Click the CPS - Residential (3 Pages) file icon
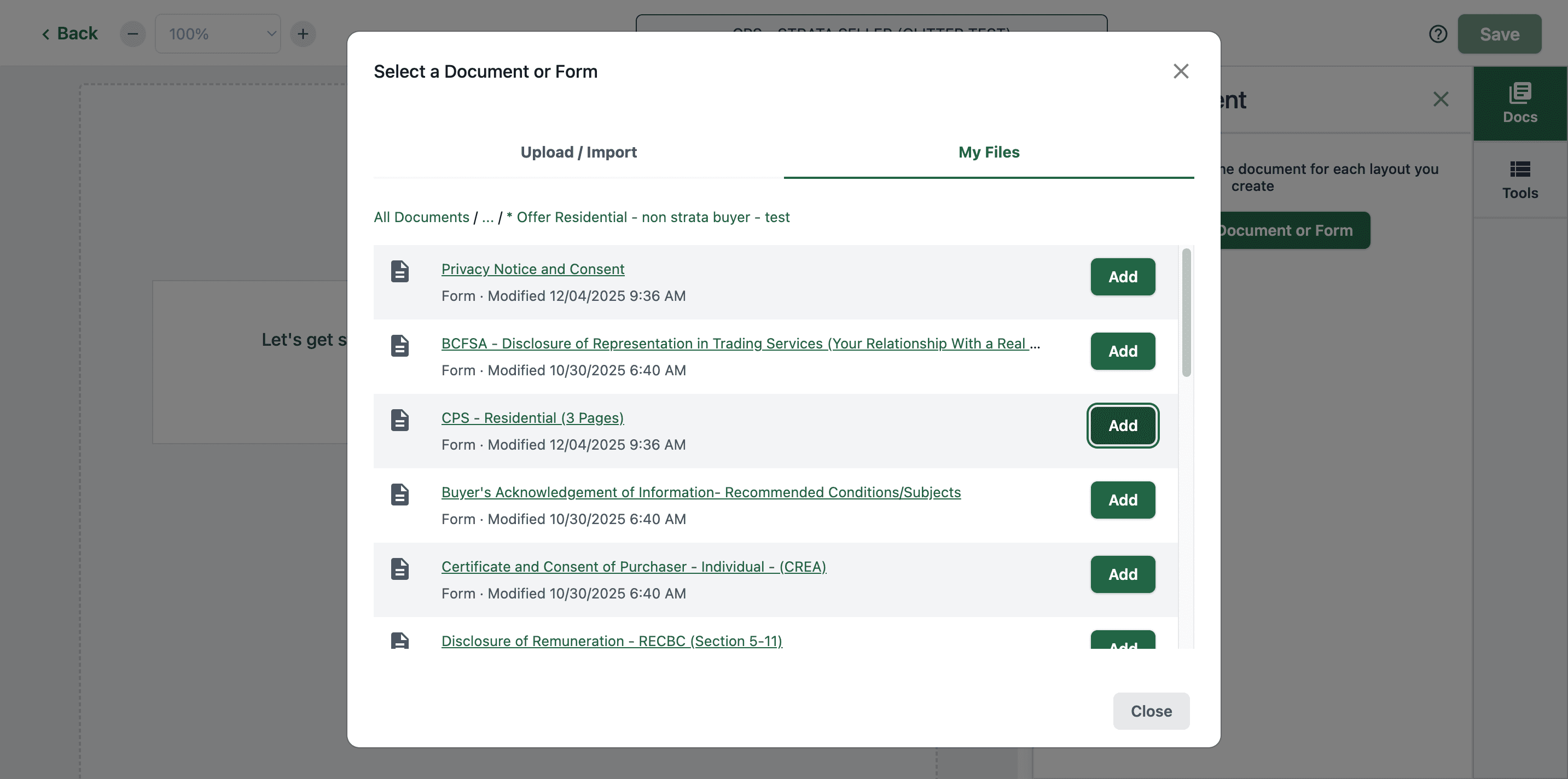 400,420
